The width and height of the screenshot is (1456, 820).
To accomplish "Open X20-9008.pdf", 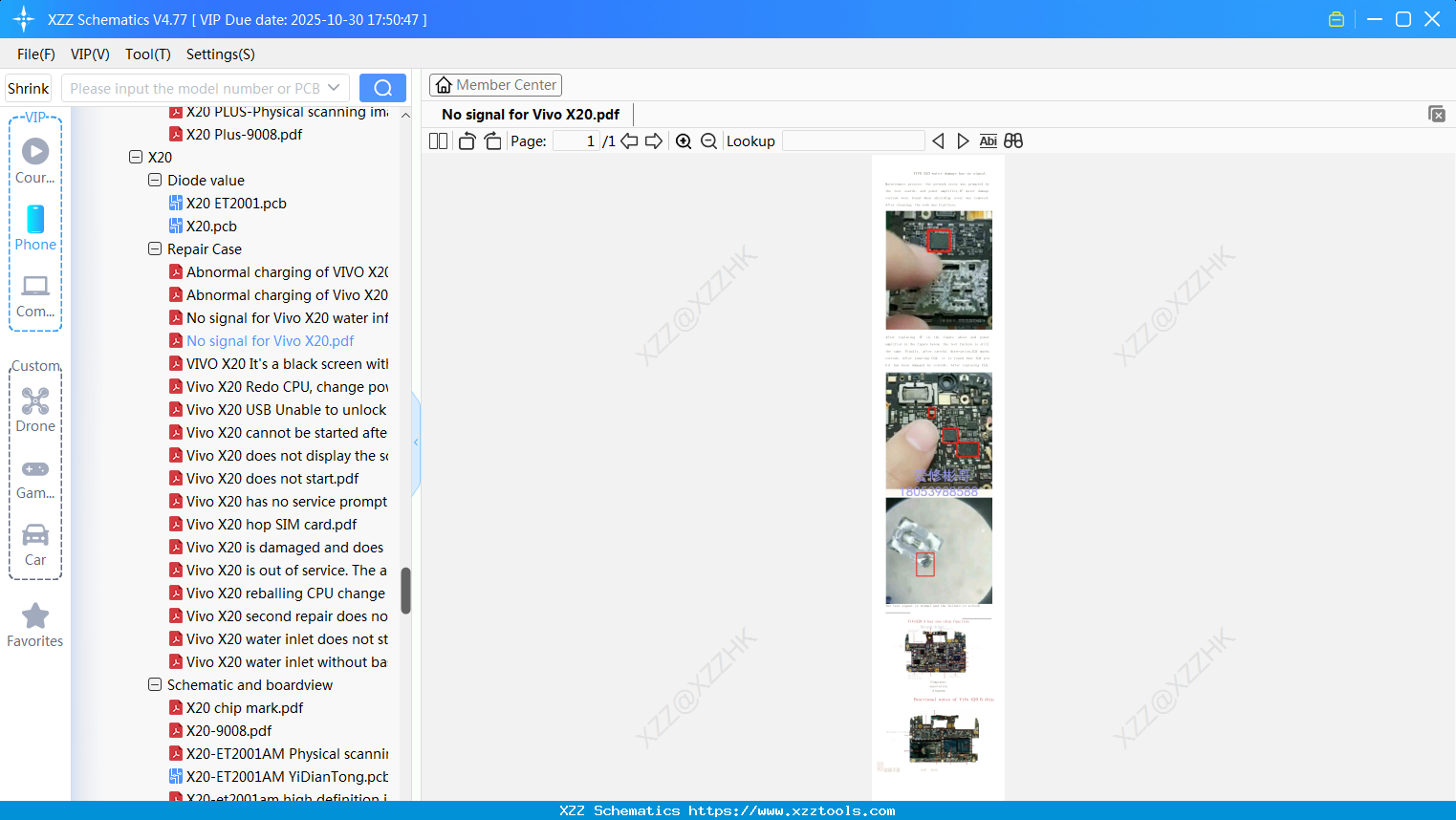I will click(x=228, y=730).
